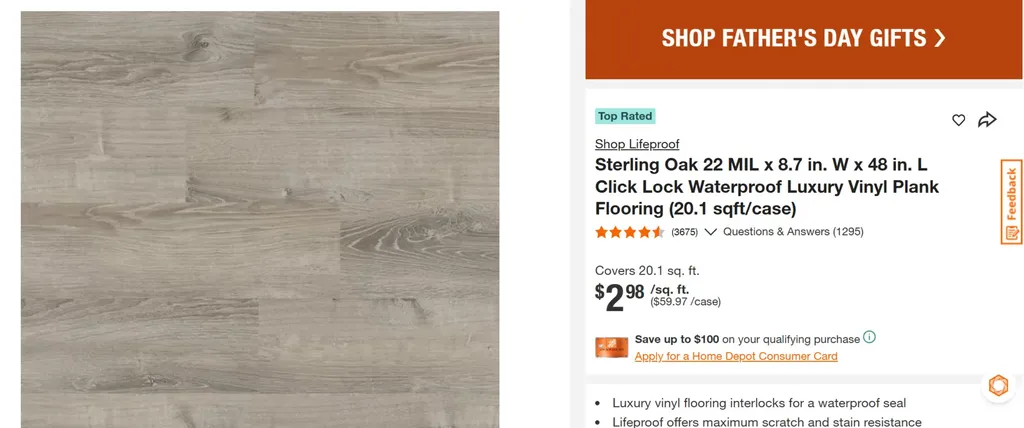Screen dimensions: 1024x428
Task: Enlarge the Sterling Oak flooring image
Action: point(260,220)
